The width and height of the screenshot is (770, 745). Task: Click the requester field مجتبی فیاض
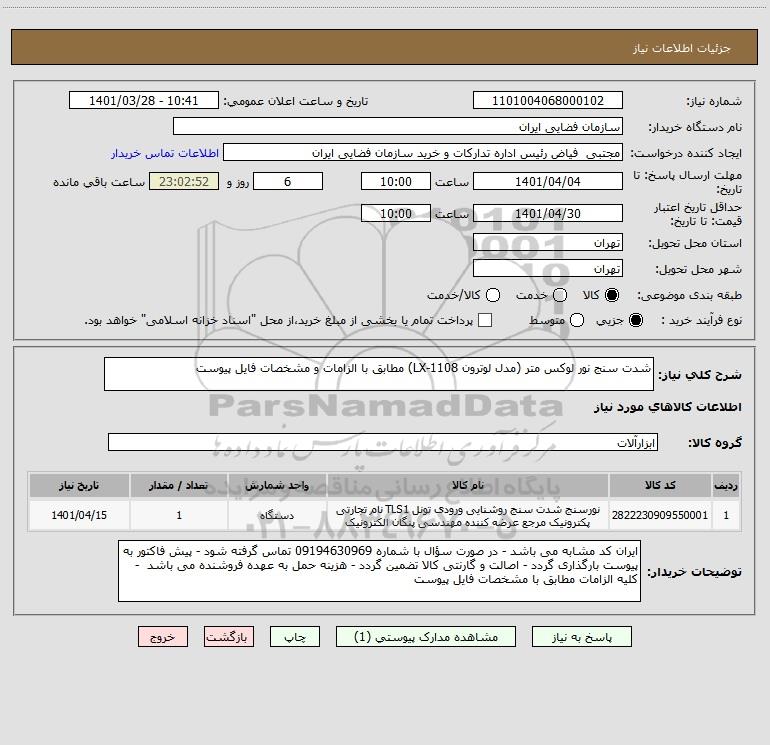pos(423,153)
